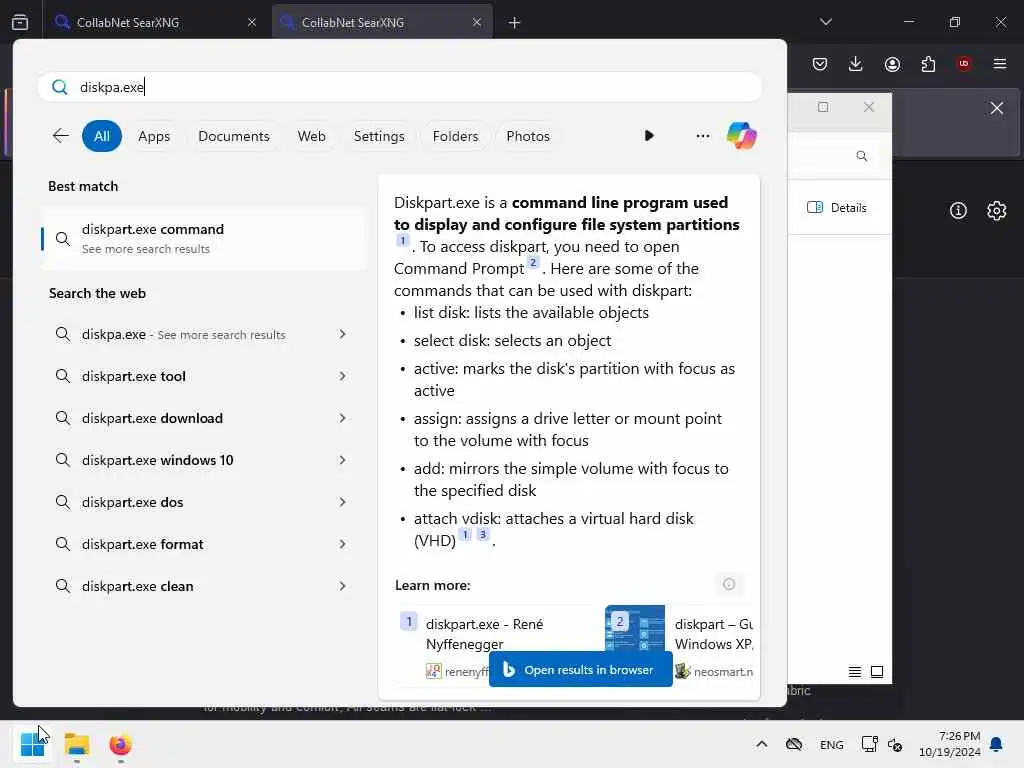The width and height of the screenshot is (1024, 768).
Task: Expand the diskpart.exe dos chevron
Action: click(342, 502)
